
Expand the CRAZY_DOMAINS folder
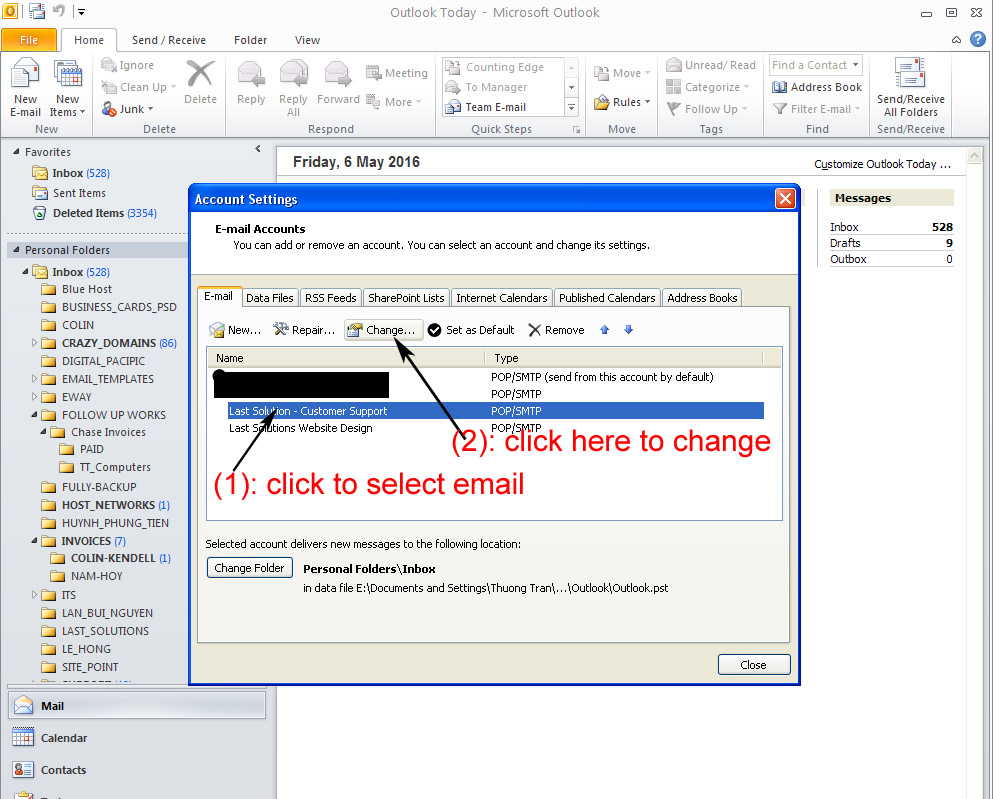coord(36,343)
